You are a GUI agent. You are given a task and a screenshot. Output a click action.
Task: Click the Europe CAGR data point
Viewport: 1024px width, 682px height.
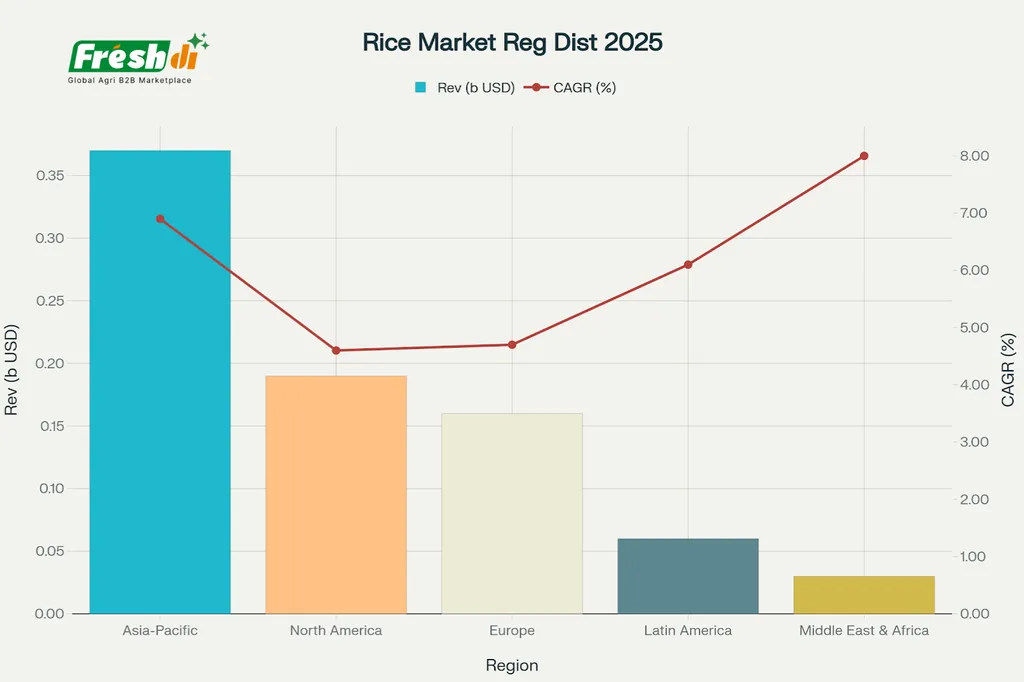click(x=512, y=345)
